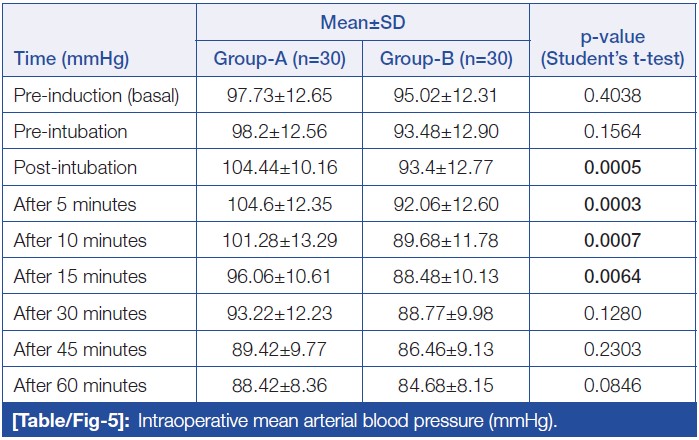Select the 0.0846 p-value cell

pos(612,385)
